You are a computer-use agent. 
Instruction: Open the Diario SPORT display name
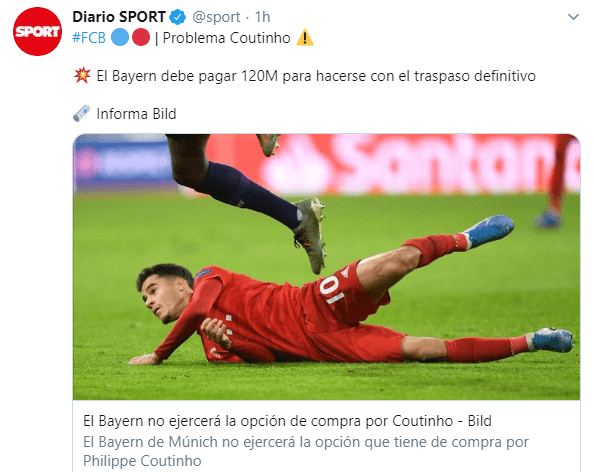119,17
